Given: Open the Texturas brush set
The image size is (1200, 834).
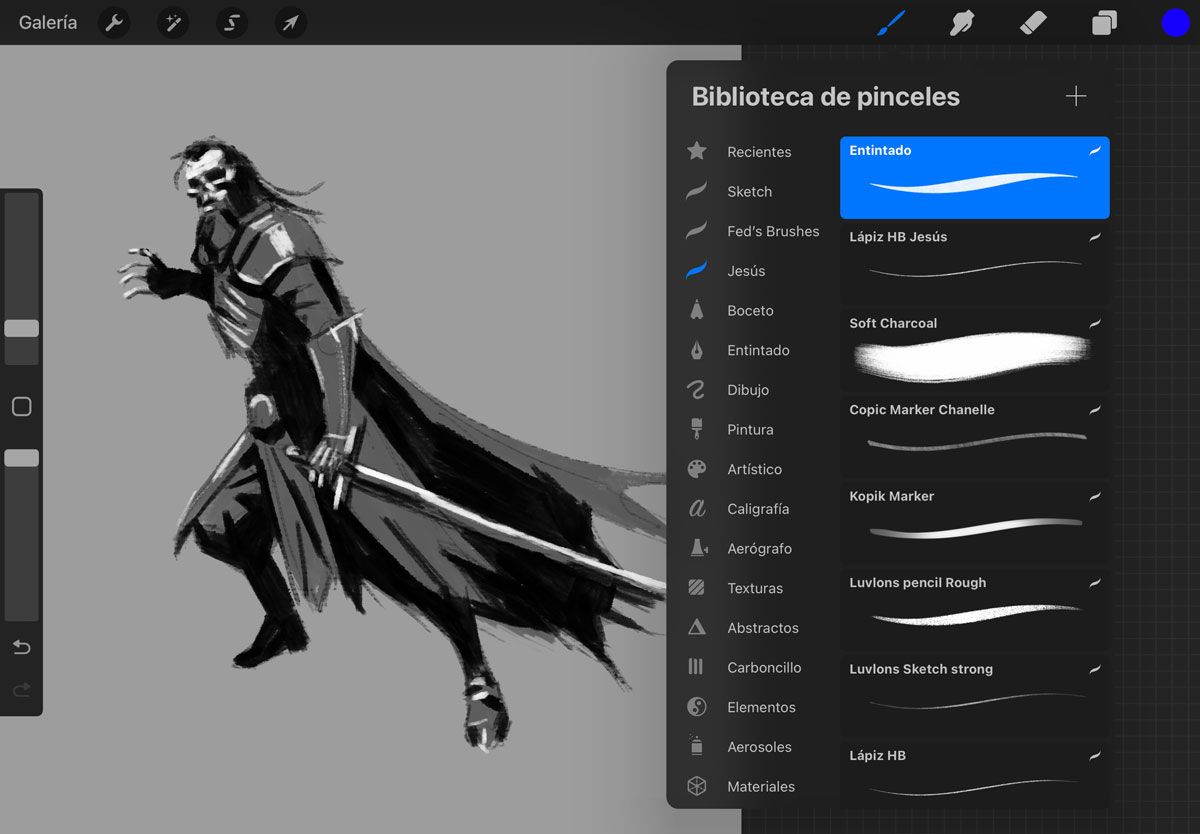Looking at the screenshot, I should pyautogui.click(x=755, y=588).
